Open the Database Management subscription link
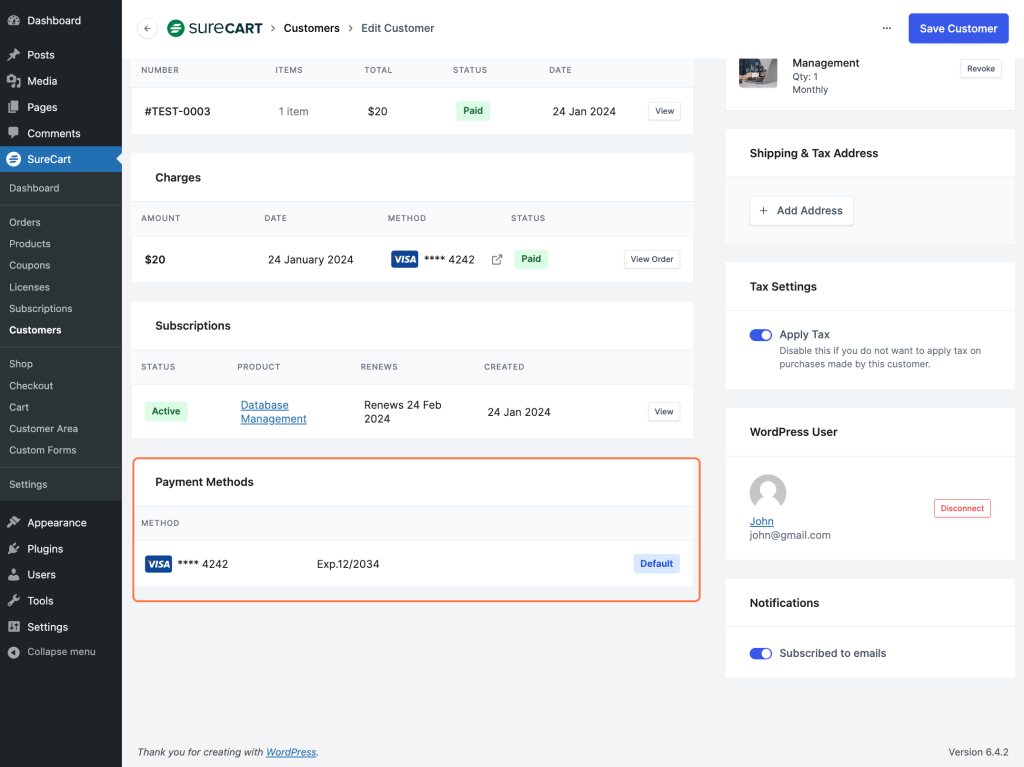1024x767 pixels. pos(273,411)
